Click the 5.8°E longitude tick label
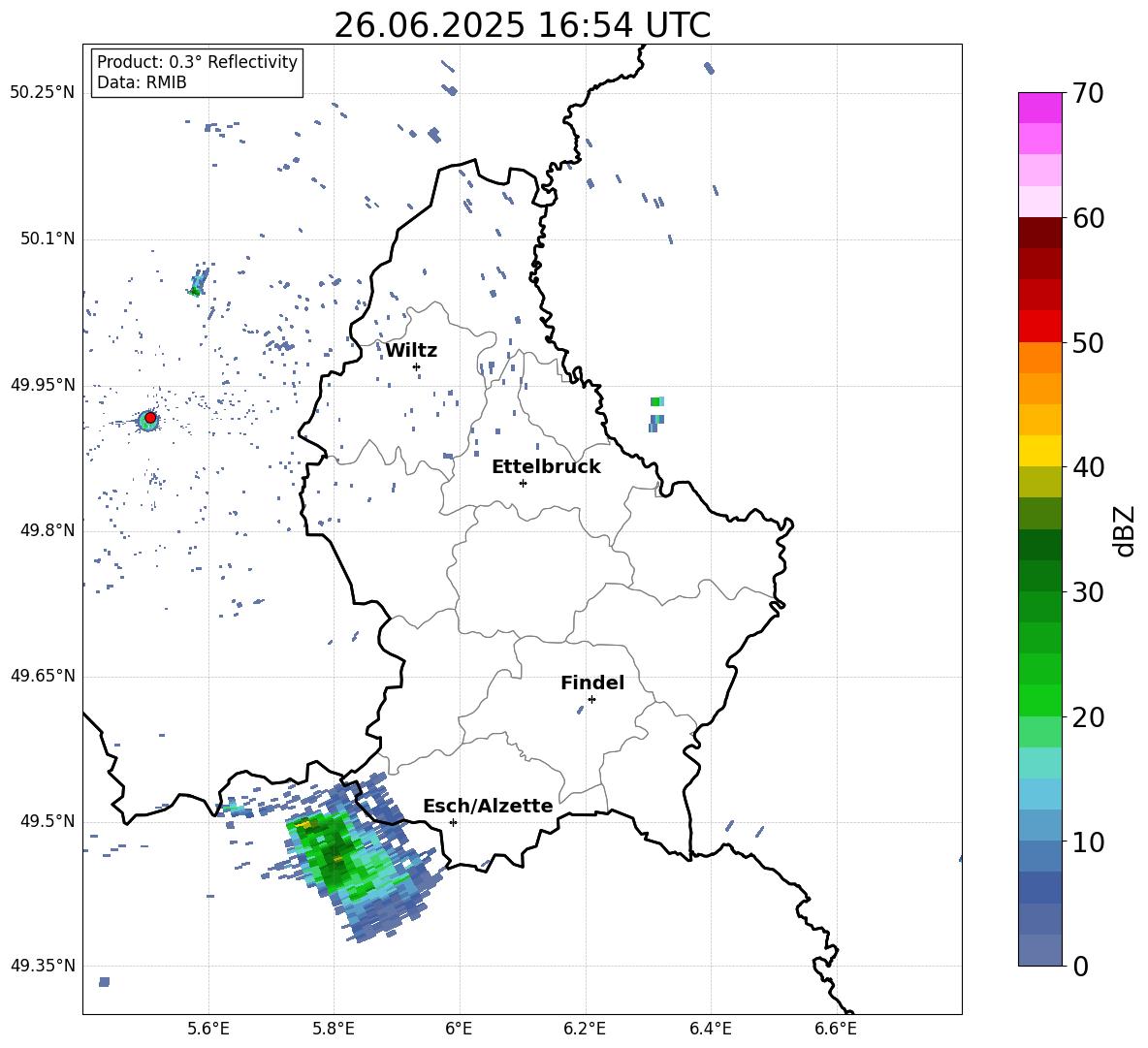The image size is (1148, 1048). coord(334,1029)
